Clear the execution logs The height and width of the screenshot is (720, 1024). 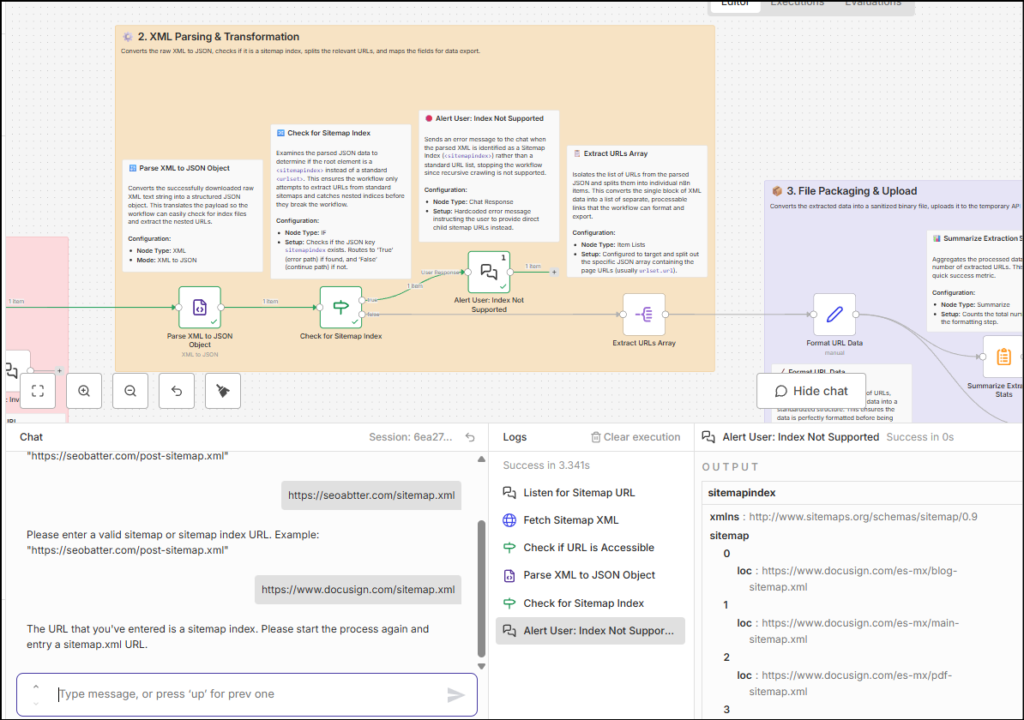point(635,437)
